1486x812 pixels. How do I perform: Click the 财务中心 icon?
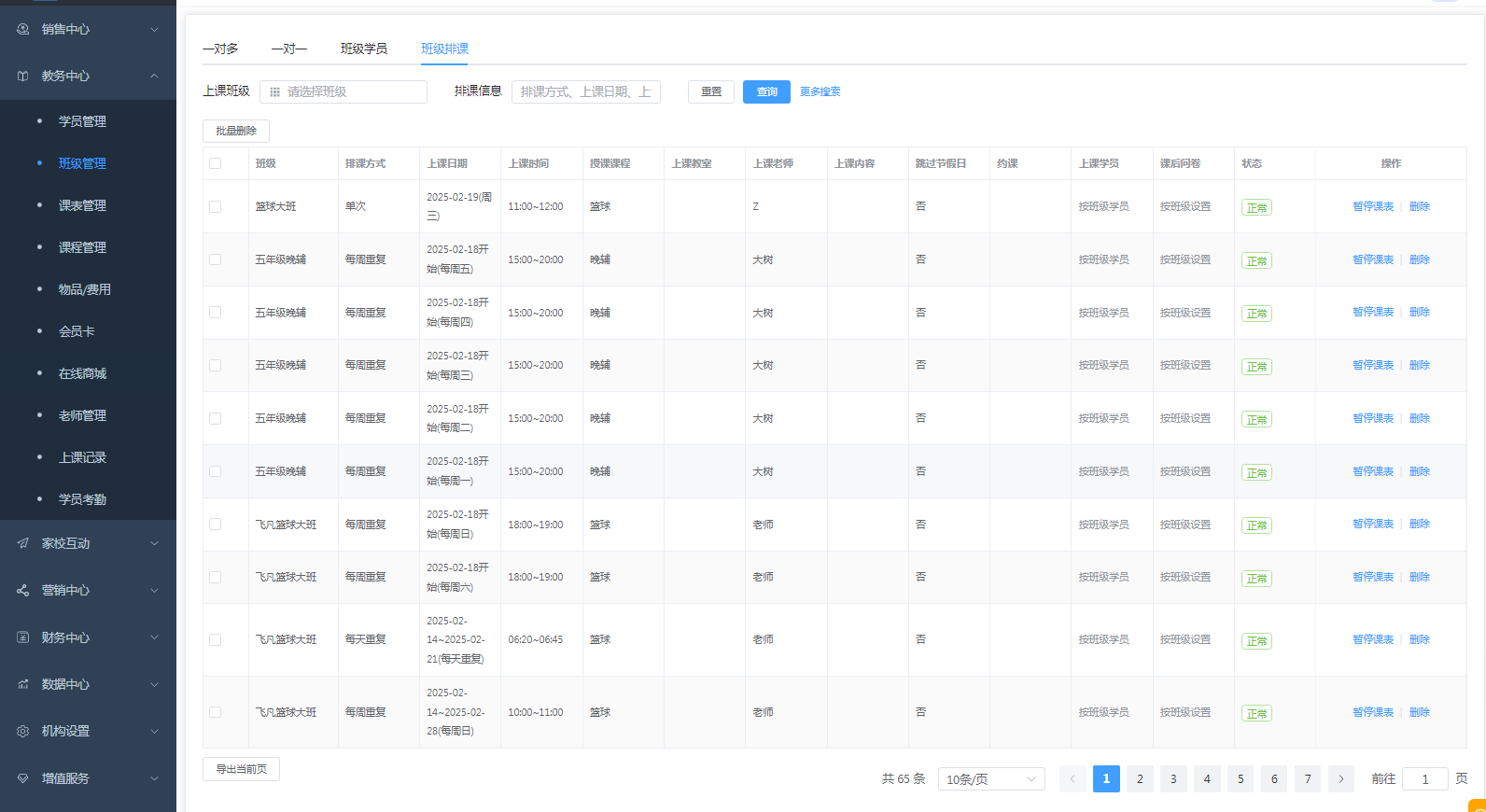(23, 637)
